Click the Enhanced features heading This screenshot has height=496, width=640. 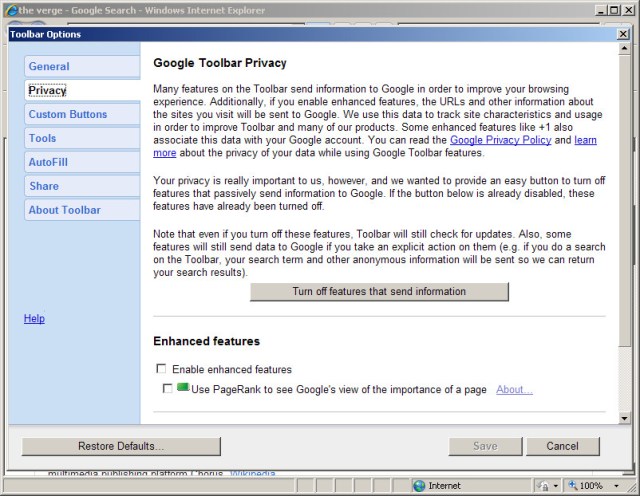coord(206,341)
